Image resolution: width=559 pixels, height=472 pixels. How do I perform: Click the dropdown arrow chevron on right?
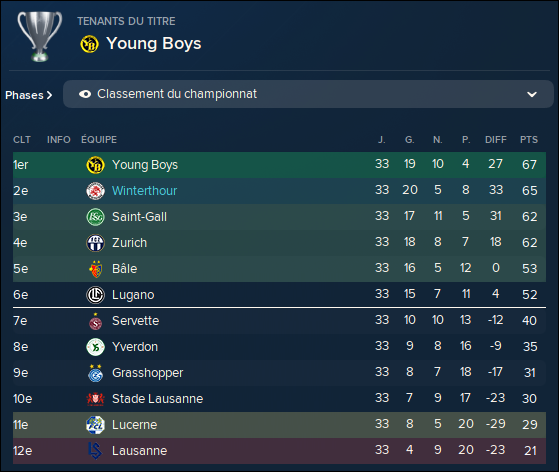pos(532,94)
